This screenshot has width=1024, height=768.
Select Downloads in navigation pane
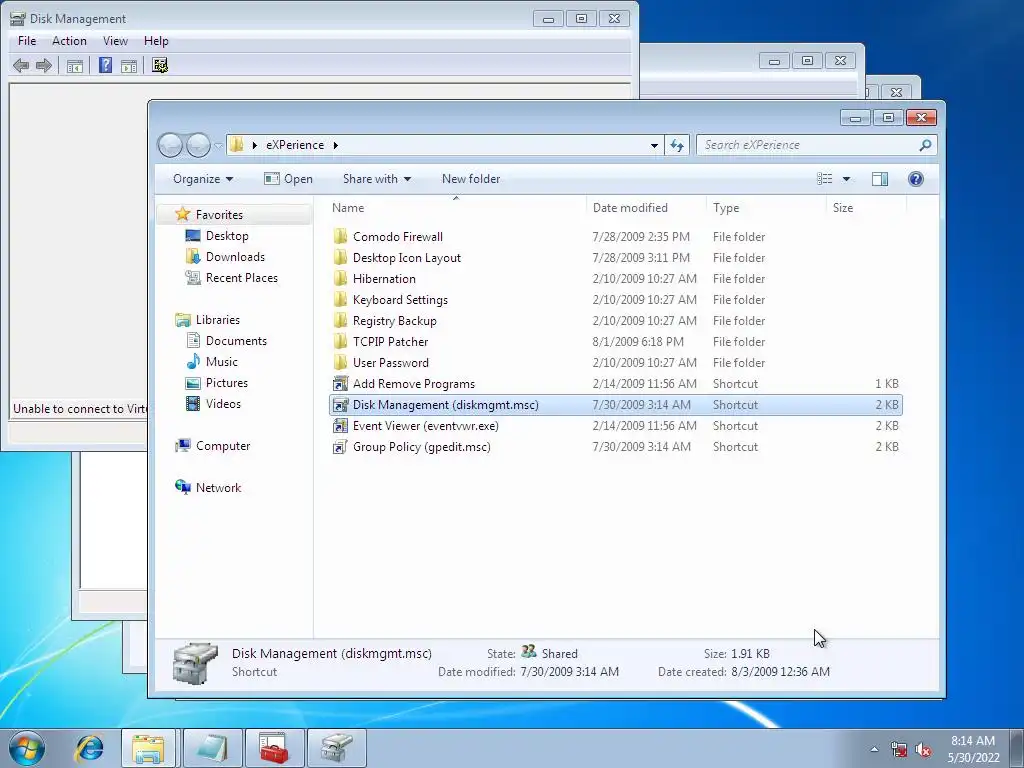235,257
